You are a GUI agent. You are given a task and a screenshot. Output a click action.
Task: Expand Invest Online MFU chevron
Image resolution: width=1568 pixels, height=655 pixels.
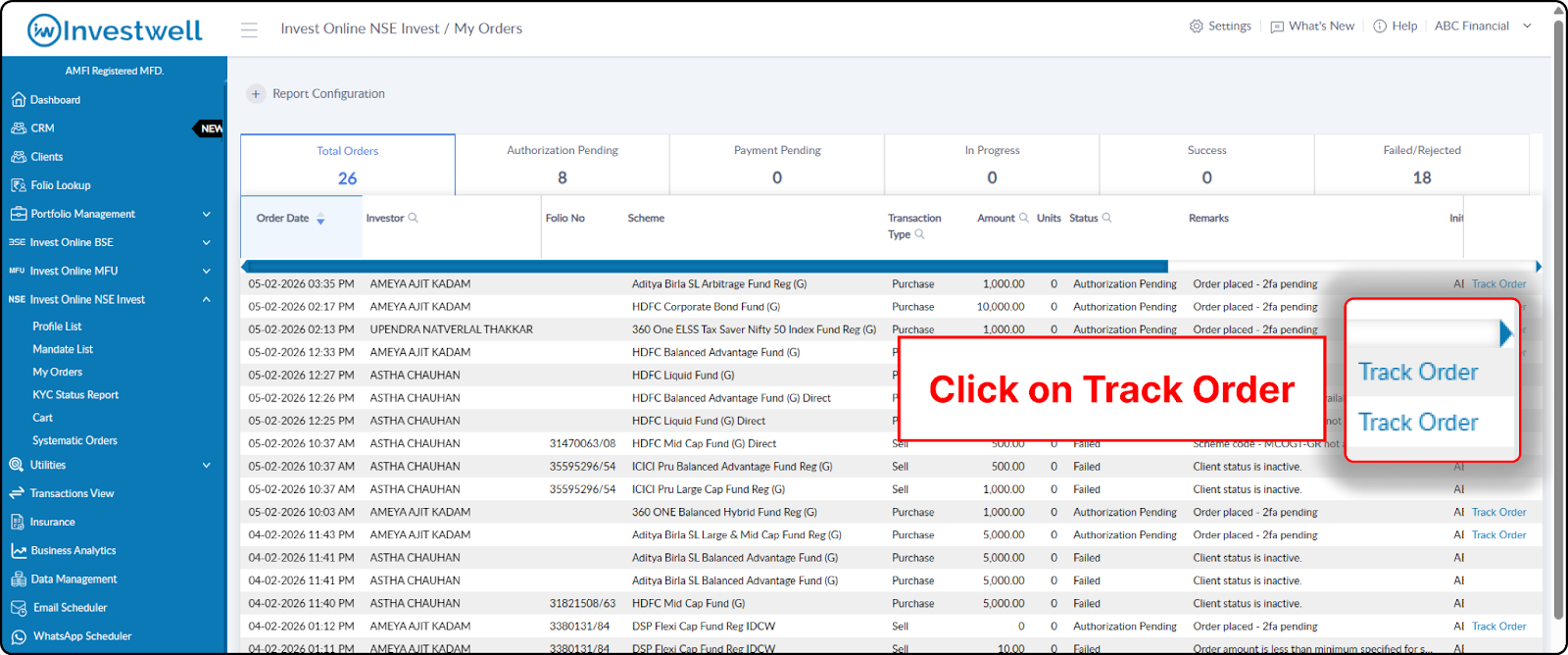[207, 271]
